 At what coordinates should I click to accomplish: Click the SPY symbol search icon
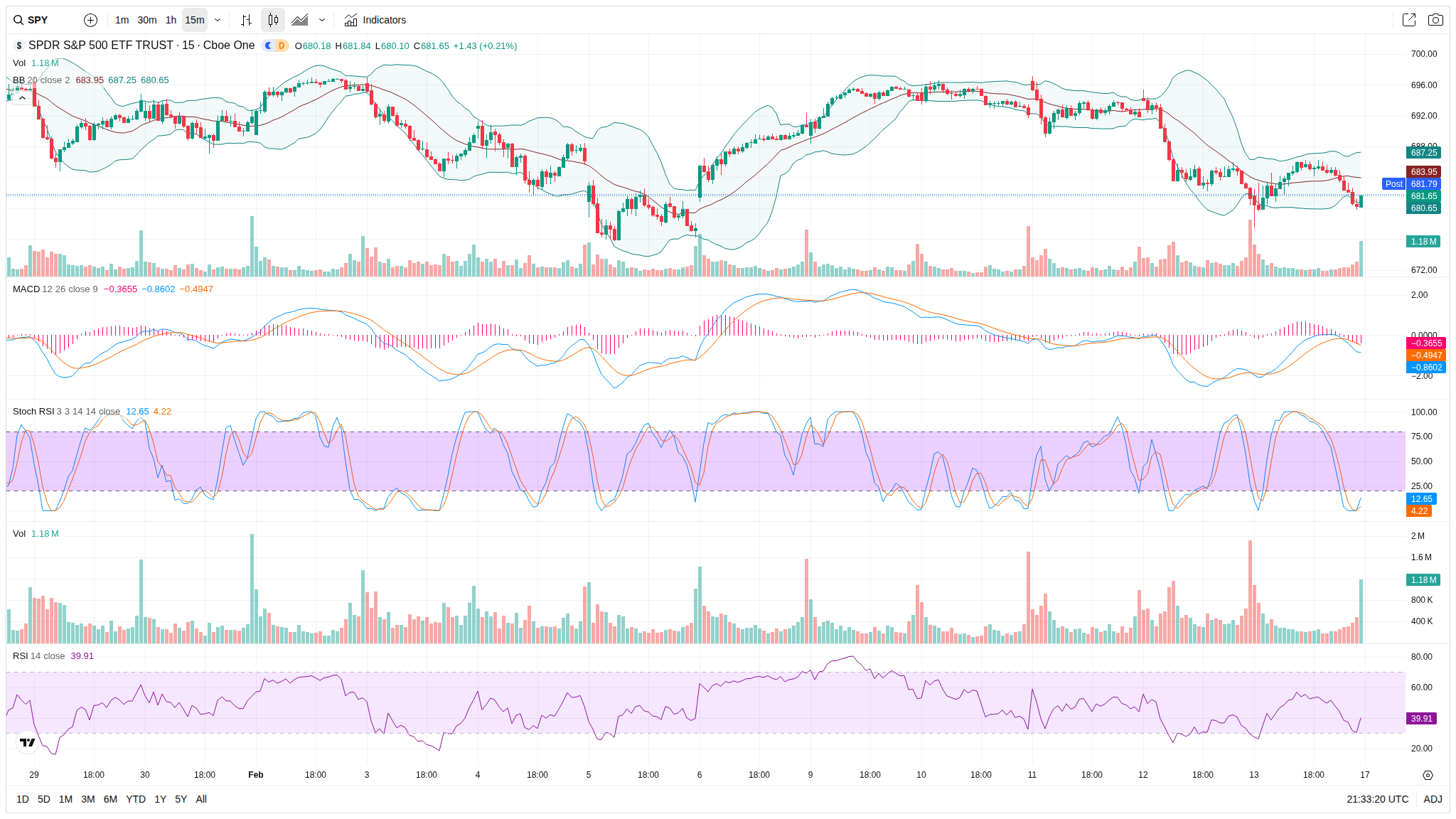coord(18,20)
